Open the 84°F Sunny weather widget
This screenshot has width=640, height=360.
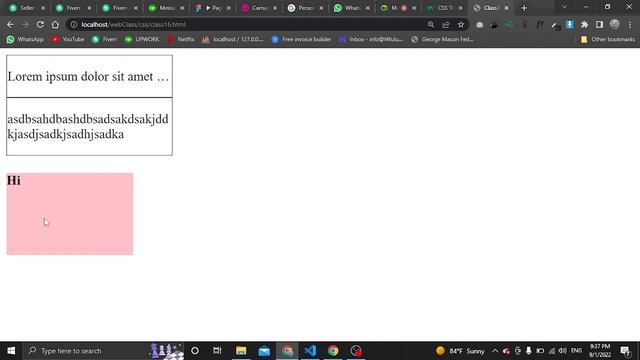point(460,351)
